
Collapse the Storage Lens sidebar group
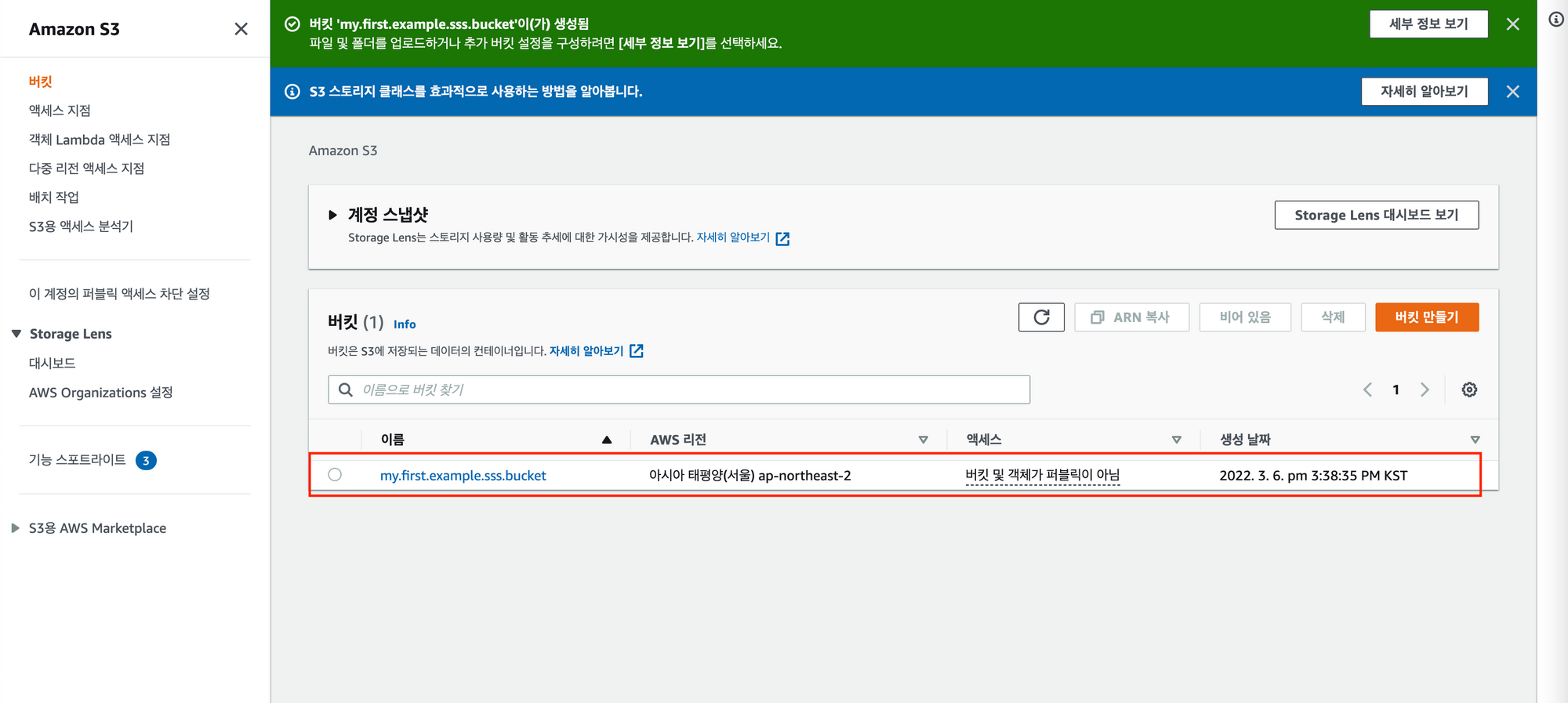[16, 334]
